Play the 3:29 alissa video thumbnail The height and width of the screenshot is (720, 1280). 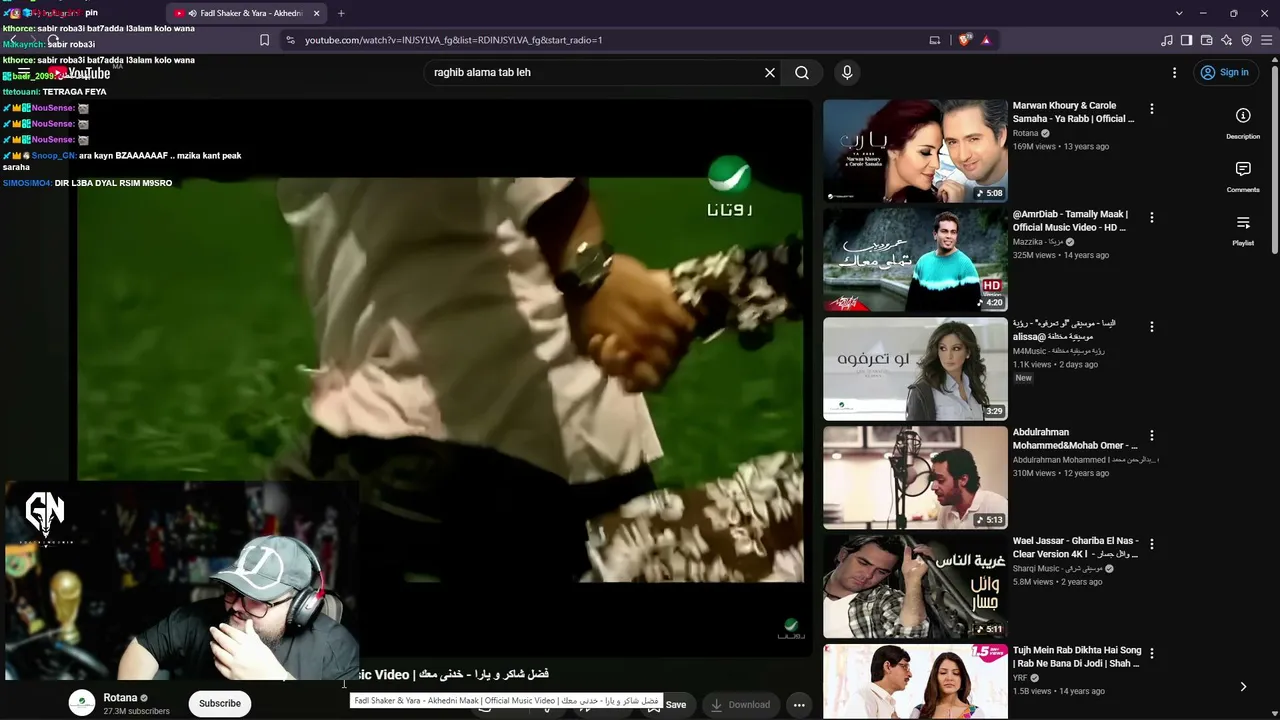(x=915, y=369)
